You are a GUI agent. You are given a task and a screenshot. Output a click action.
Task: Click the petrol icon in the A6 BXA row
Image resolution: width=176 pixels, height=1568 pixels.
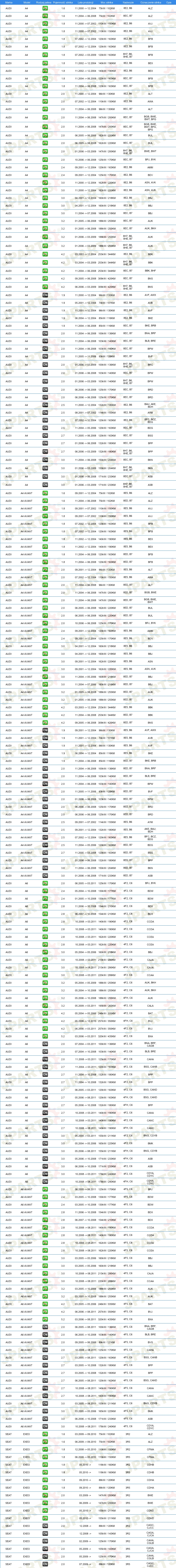(x=45, y=1036)
